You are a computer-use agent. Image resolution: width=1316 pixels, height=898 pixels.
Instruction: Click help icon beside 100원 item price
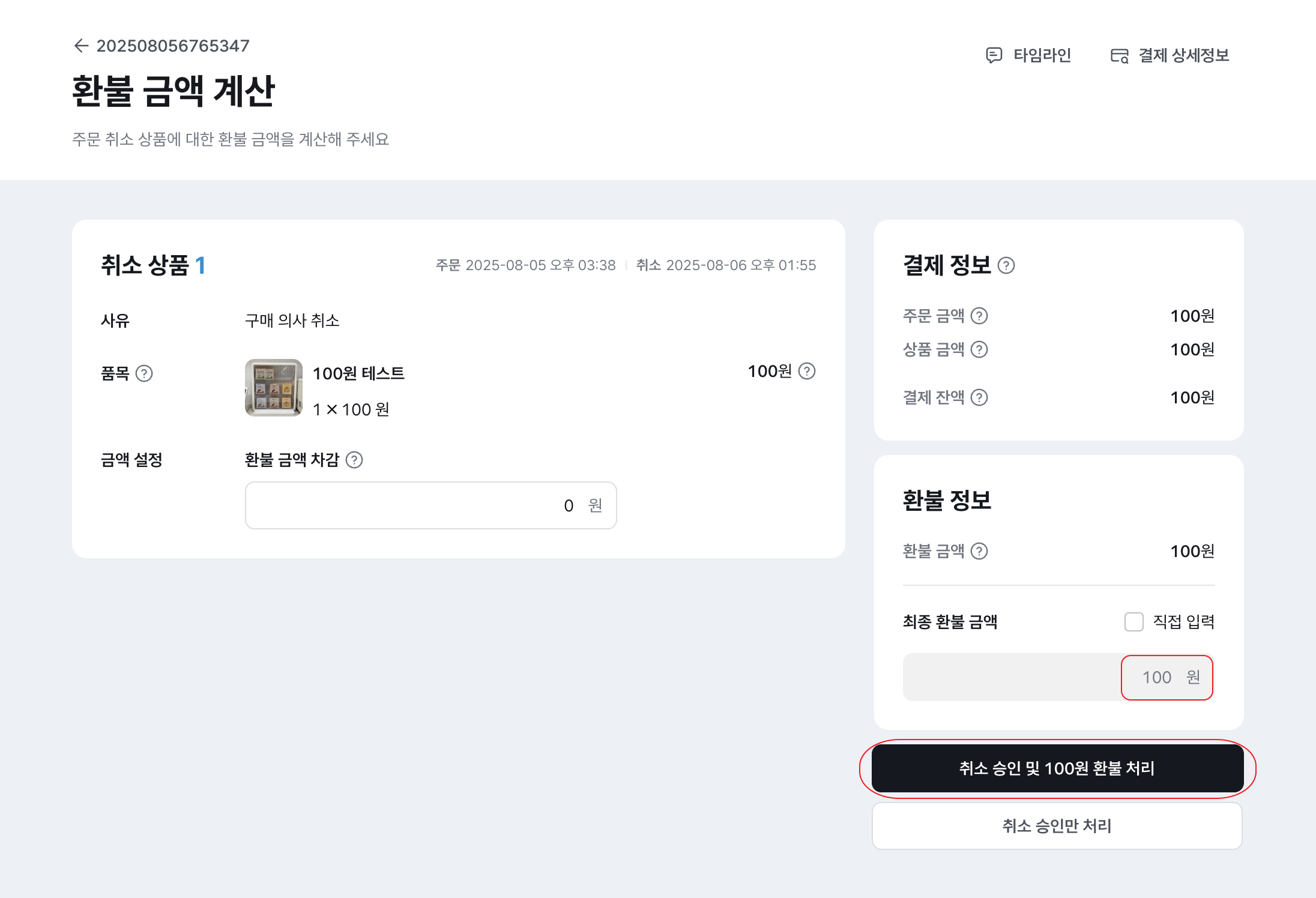[807, 371]
